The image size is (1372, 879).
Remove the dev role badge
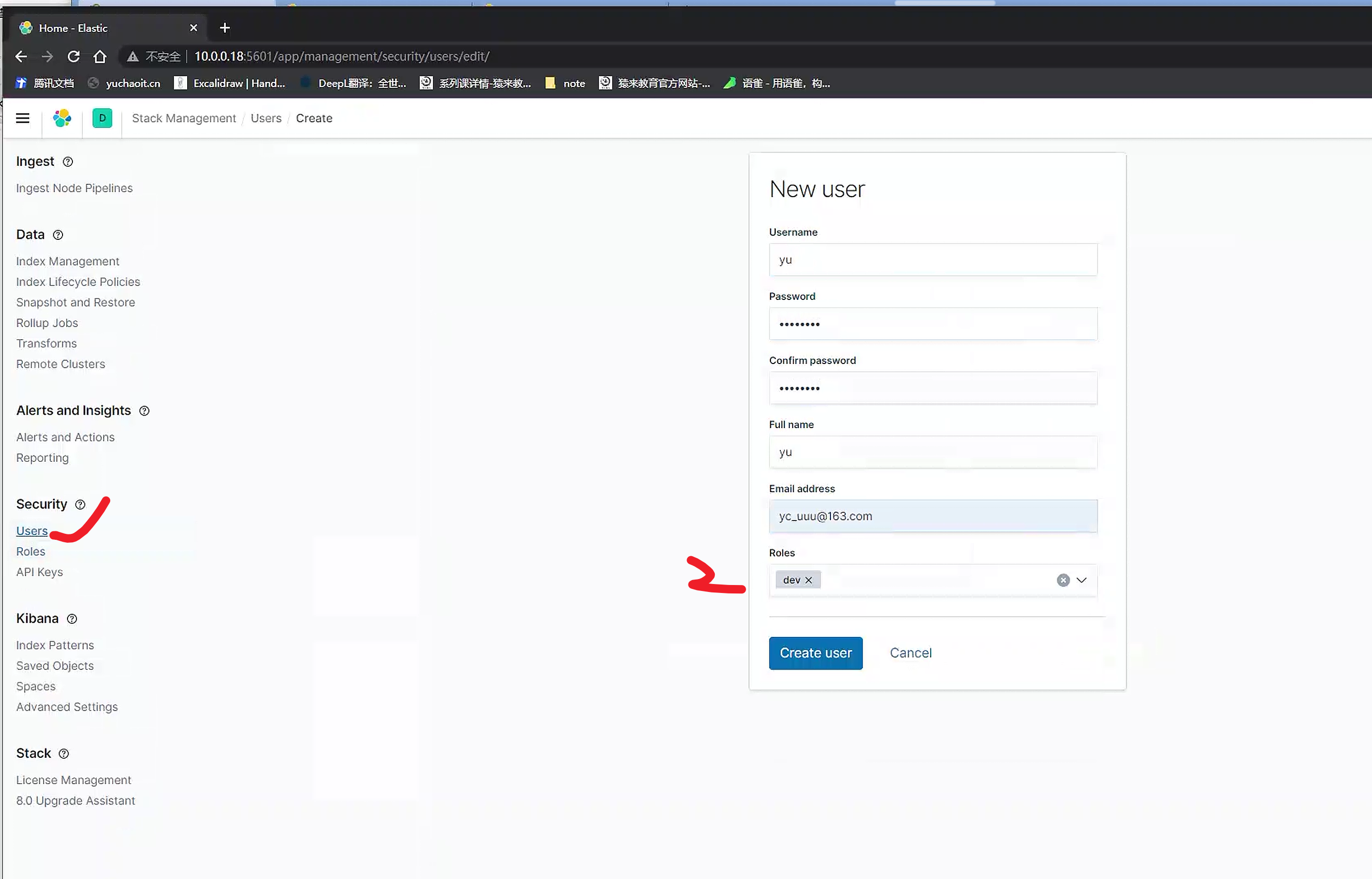click(809, 581)
